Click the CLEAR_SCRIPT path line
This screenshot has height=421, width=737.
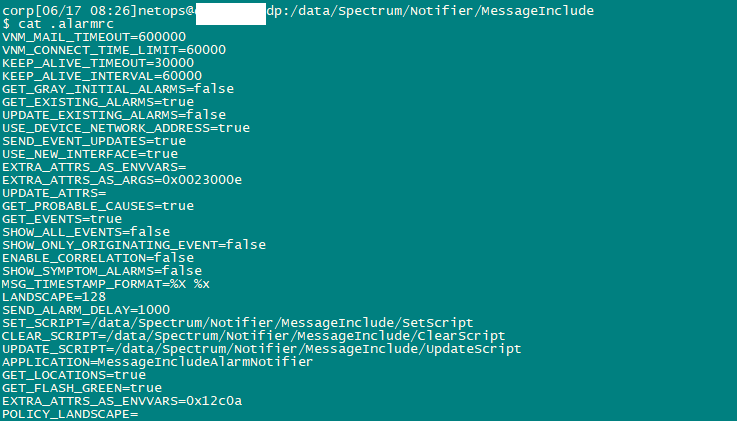pyautogui.click(x=254, y=336)
